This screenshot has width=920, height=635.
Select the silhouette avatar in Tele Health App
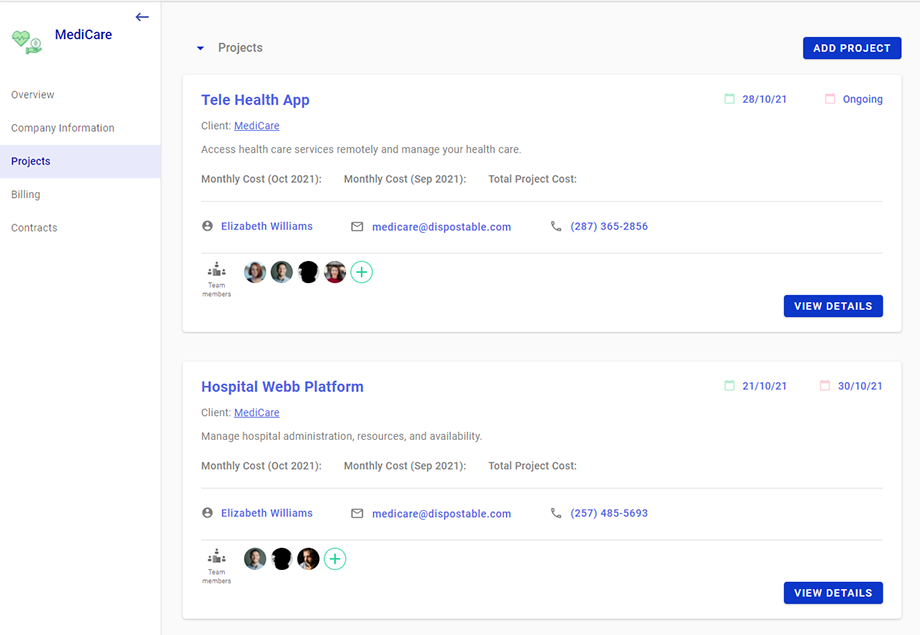(x=308, y=272)
